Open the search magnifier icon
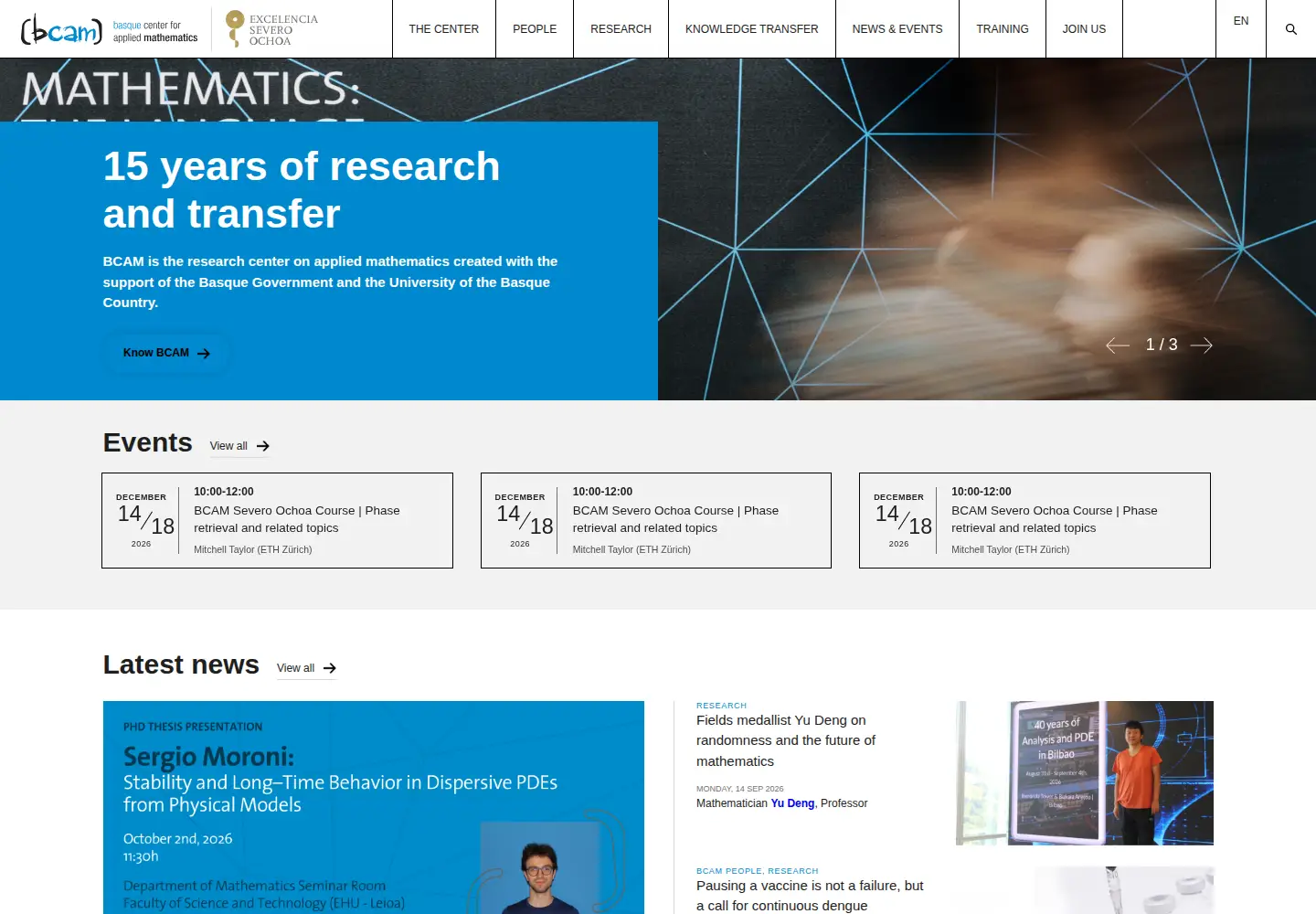1316x914 pixels. (1291, 29)
